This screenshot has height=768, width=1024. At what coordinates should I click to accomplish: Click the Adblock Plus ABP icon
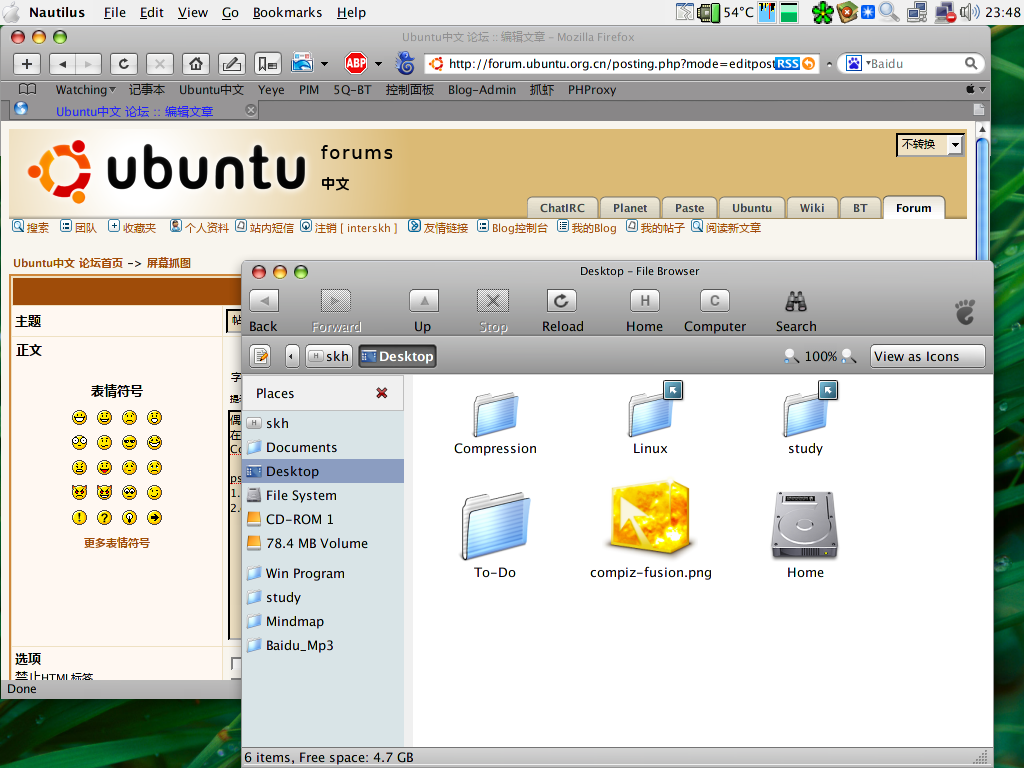point(356,63)
